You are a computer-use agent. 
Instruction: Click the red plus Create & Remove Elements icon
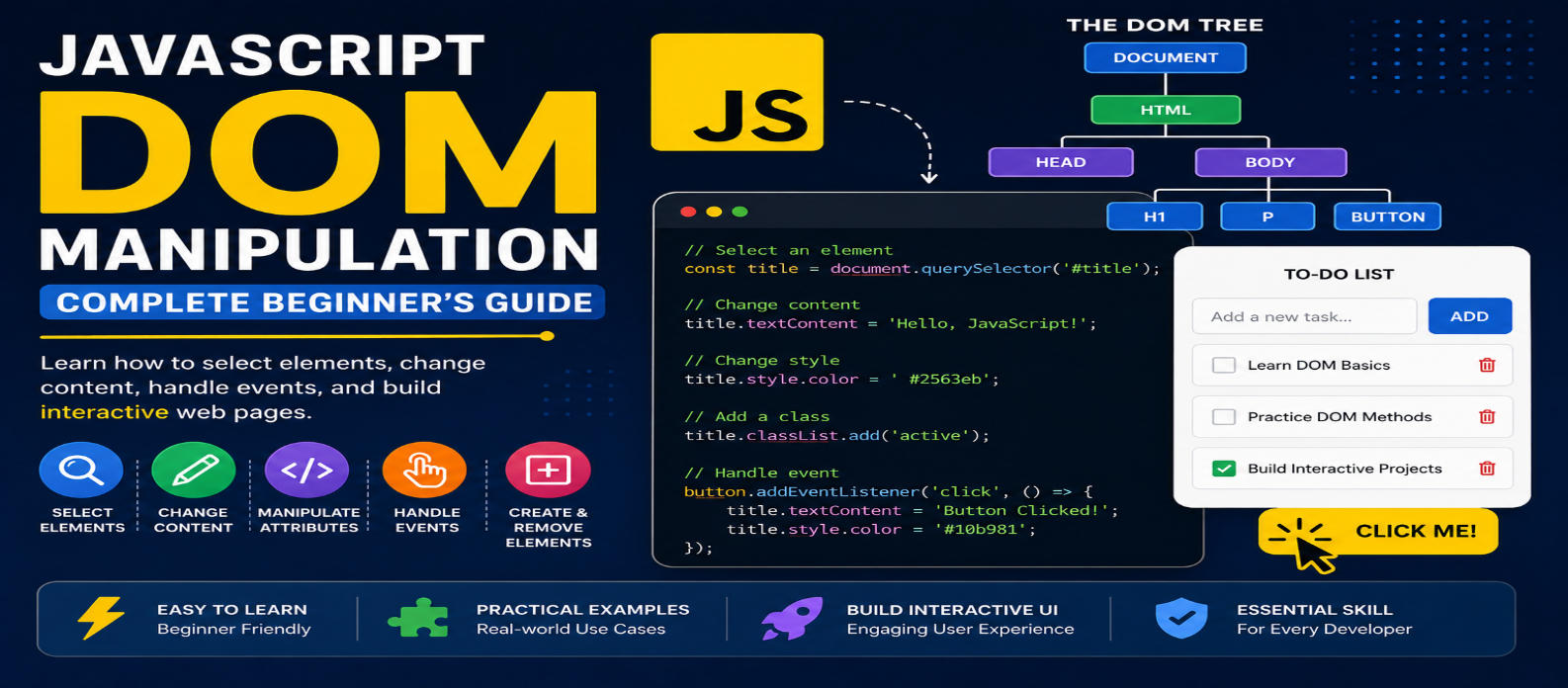click(548, 470)
